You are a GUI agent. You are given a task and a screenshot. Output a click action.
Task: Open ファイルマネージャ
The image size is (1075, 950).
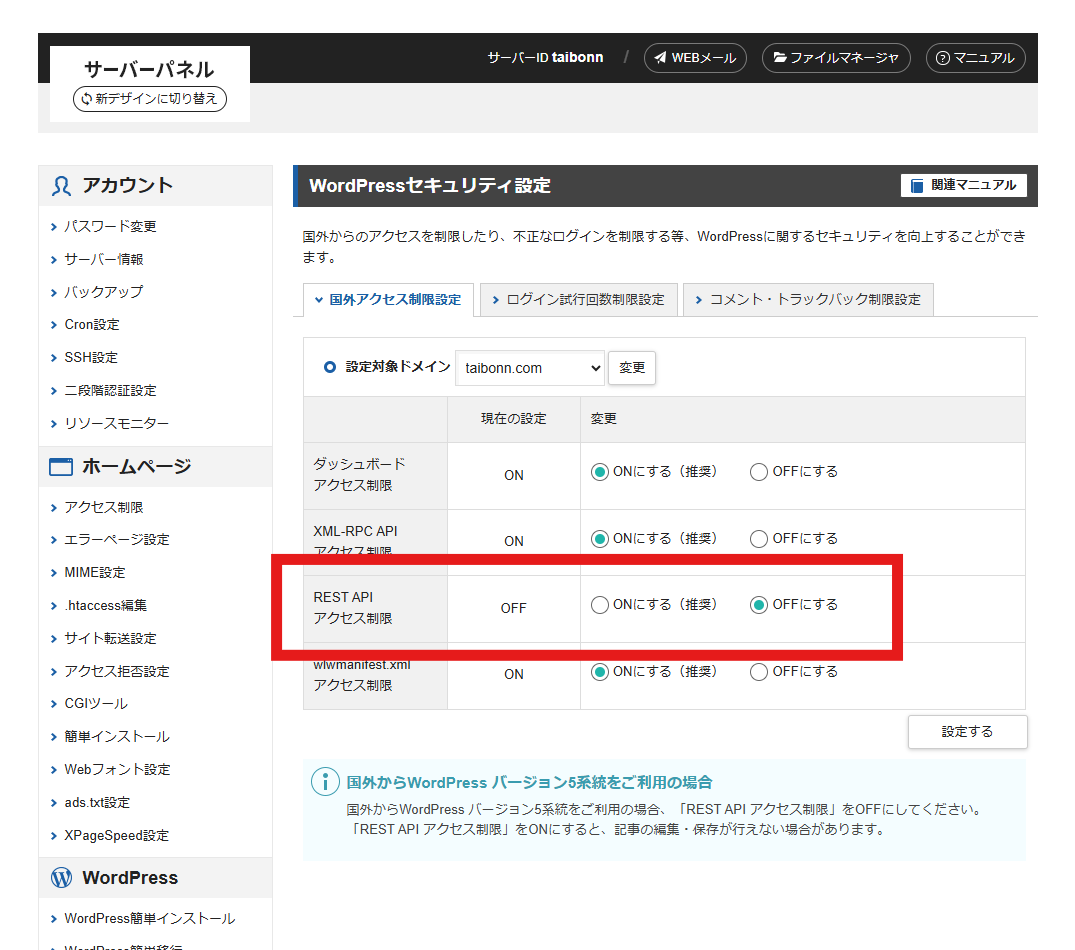pos(836,58)
